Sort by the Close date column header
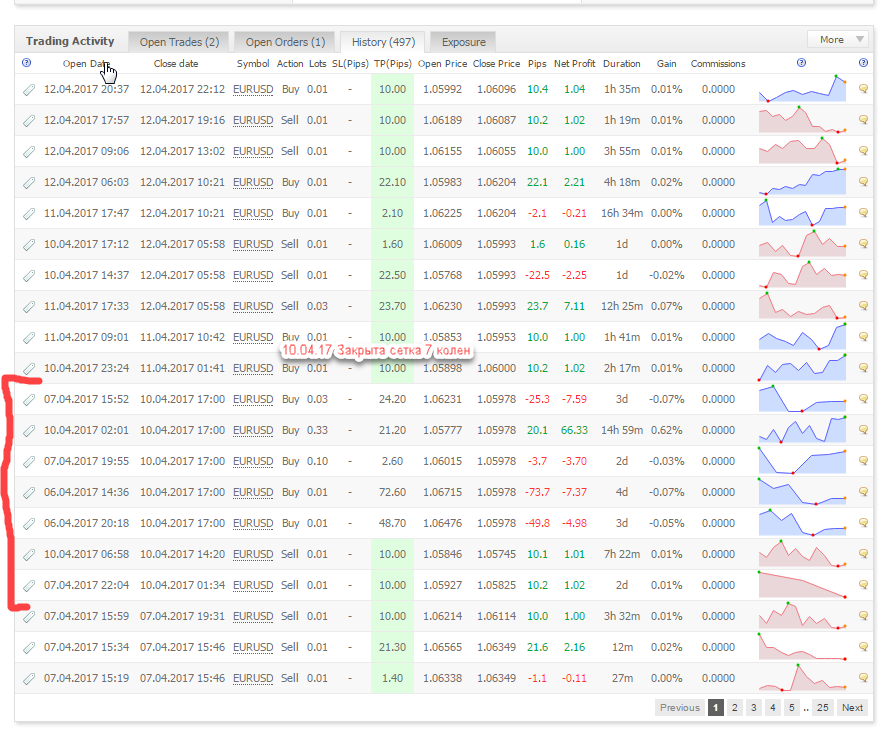 [x=176, y=63]
